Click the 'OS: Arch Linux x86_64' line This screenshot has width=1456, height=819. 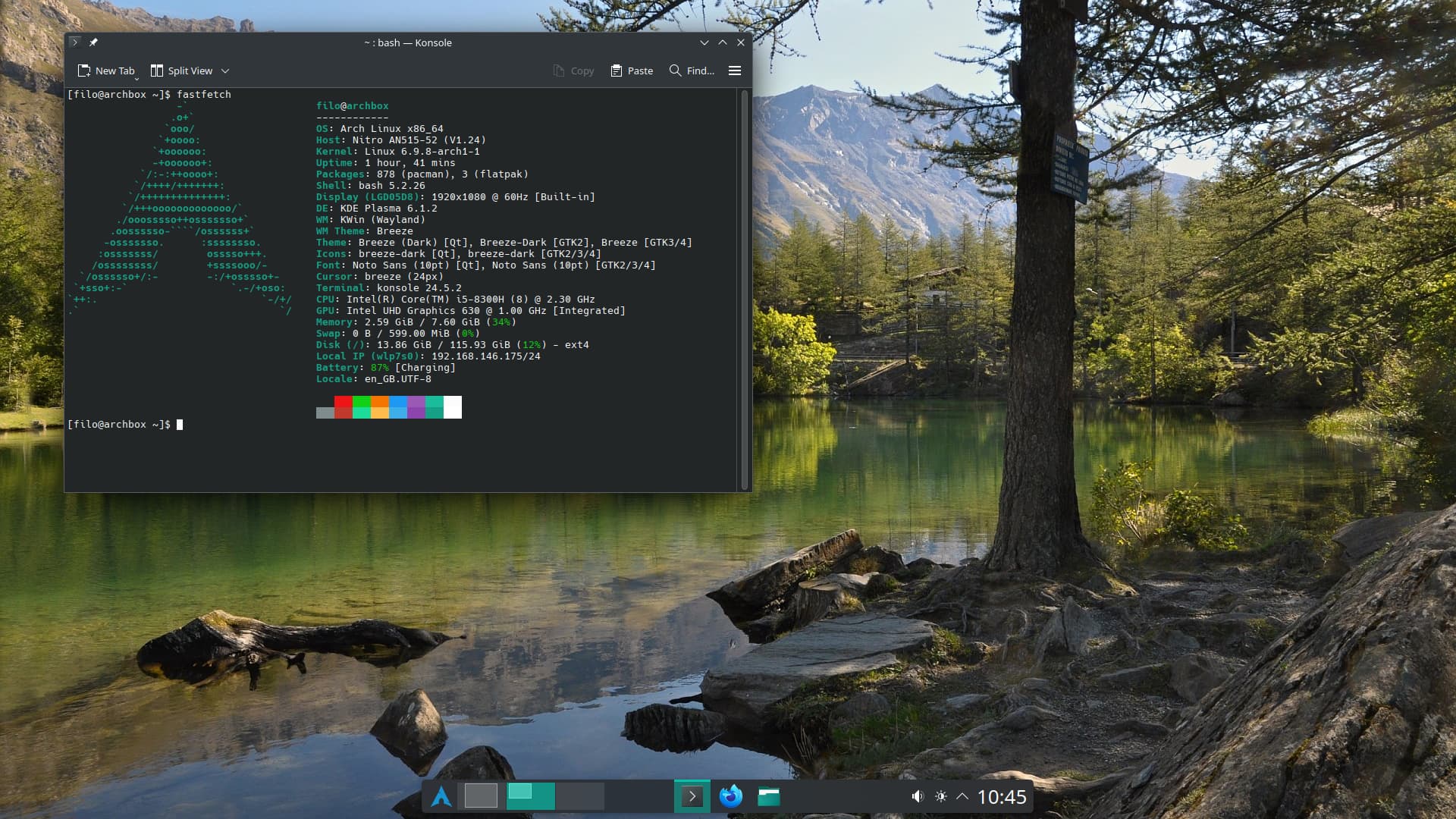(x=380, y=129)
